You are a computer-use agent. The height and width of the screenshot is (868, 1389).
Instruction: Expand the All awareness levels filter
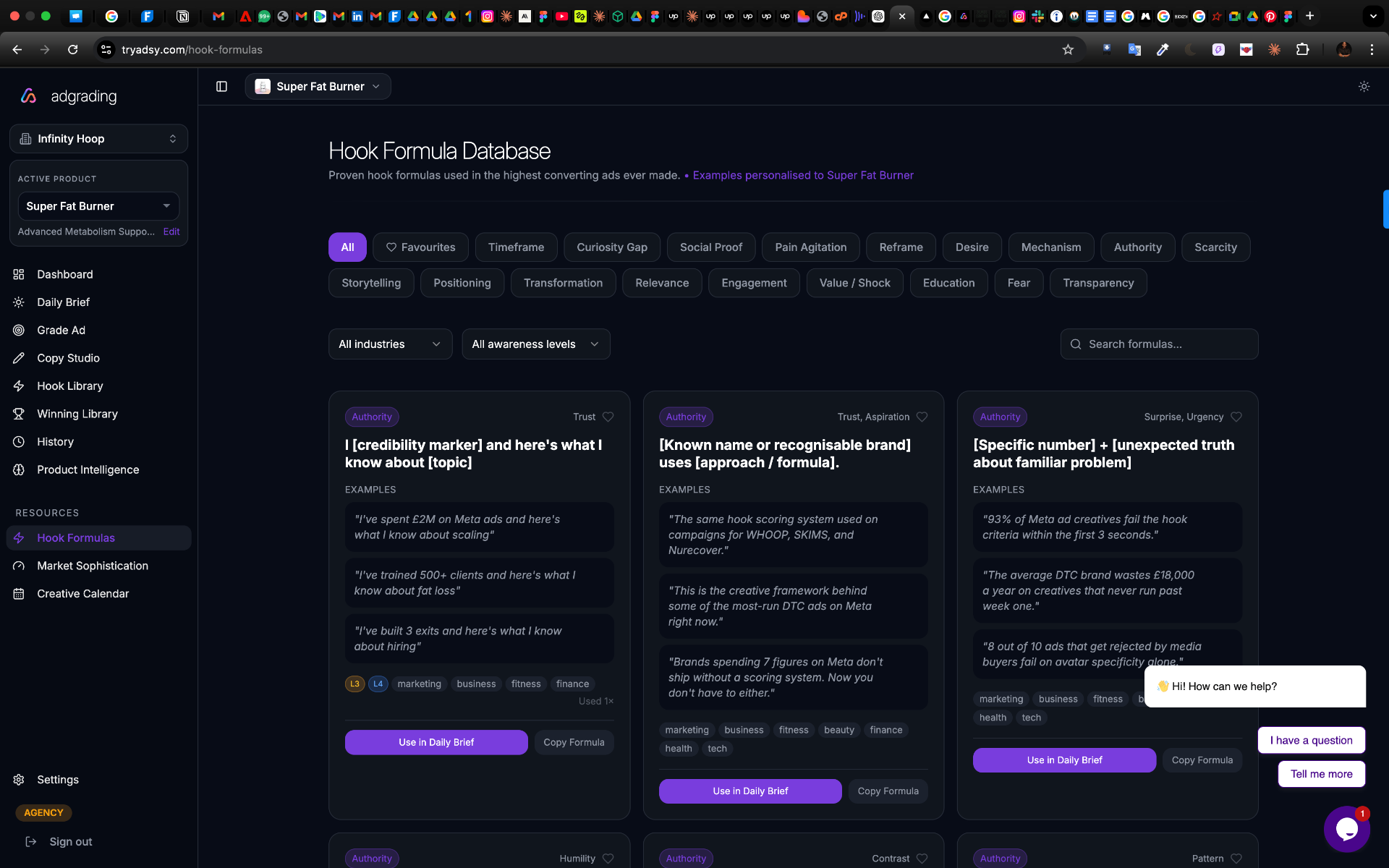[536, 344]
